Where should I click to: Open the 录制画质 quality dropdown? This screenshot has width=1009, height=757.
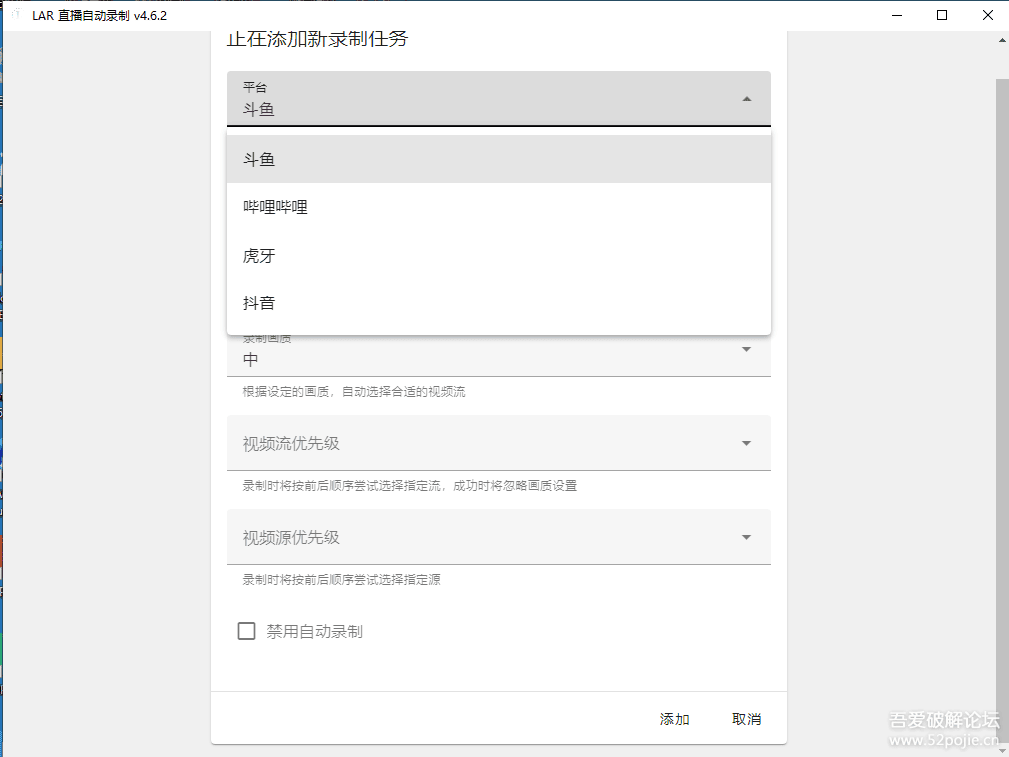[499, 353]
